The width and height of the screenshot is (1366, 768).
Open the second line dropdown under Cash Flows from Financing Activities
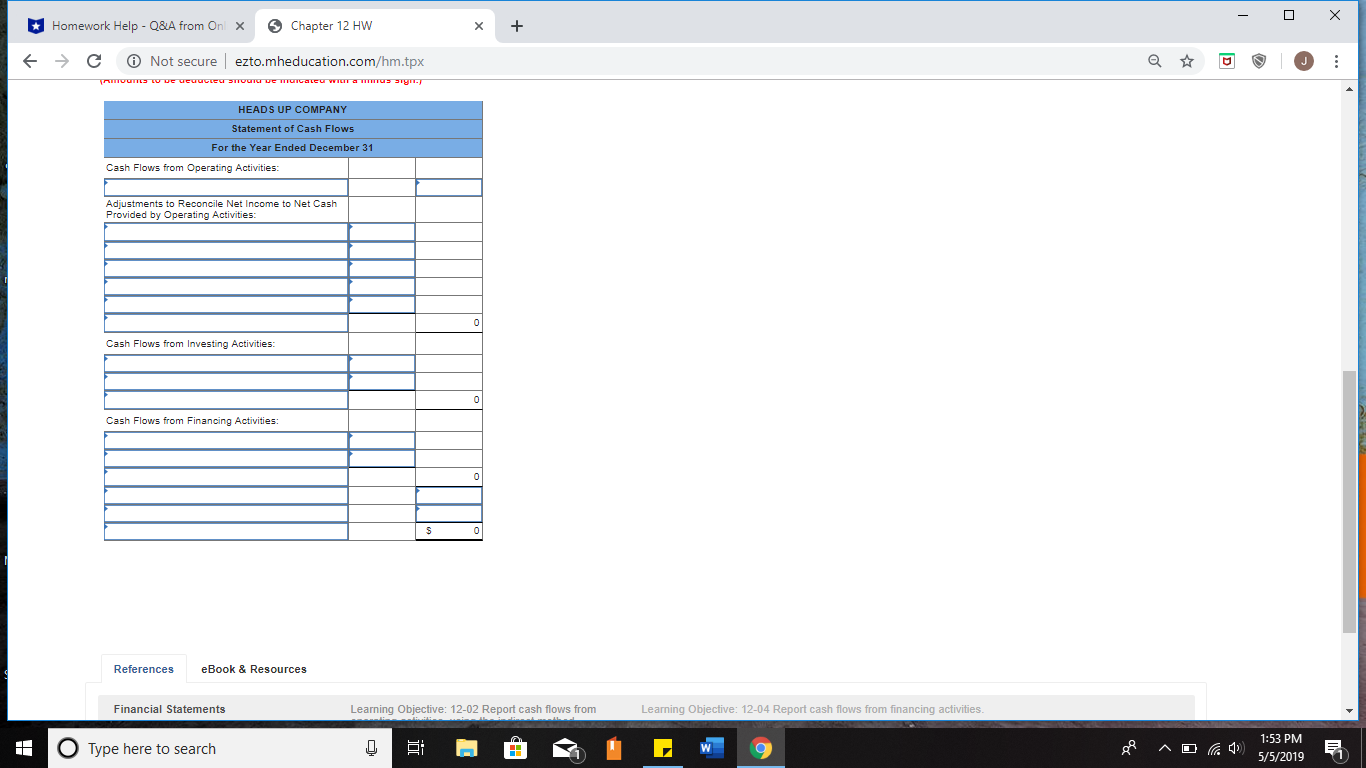tap(226, 459)
